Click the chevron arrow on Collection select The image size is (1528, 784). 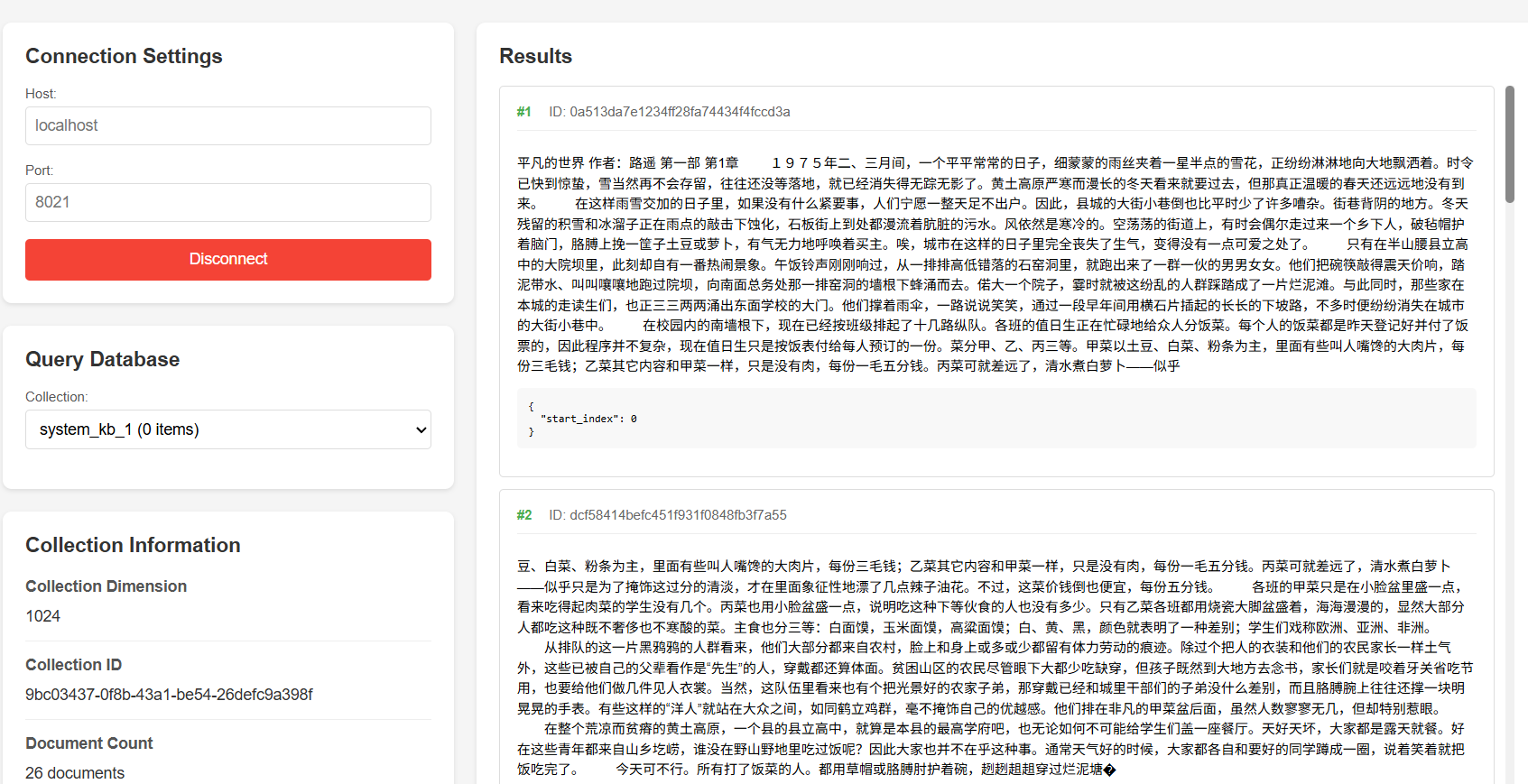421,430
